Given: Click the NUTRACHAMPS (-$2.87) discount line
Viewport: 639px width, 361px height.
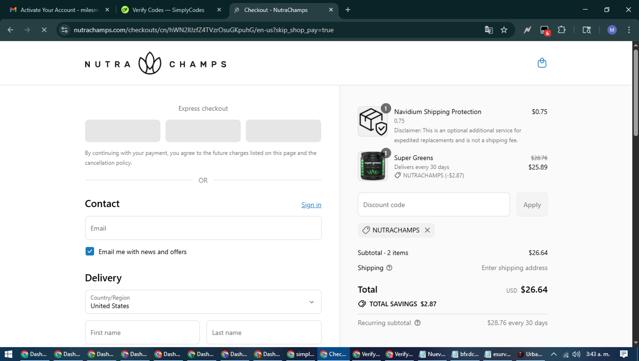Looking at the screenshot, I should (429, 176).
